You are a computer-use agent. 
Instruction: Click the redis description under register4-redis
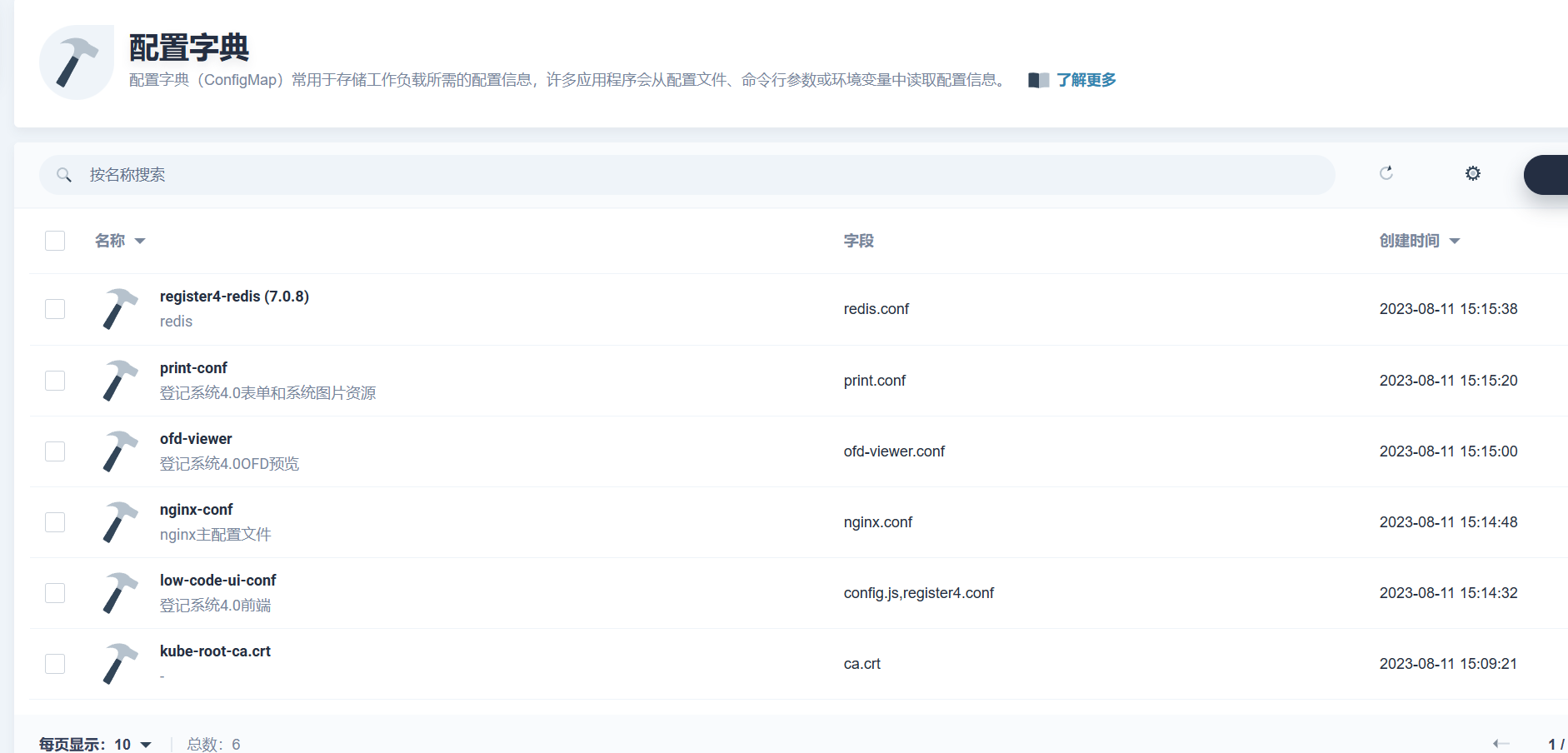click(176, 322)
